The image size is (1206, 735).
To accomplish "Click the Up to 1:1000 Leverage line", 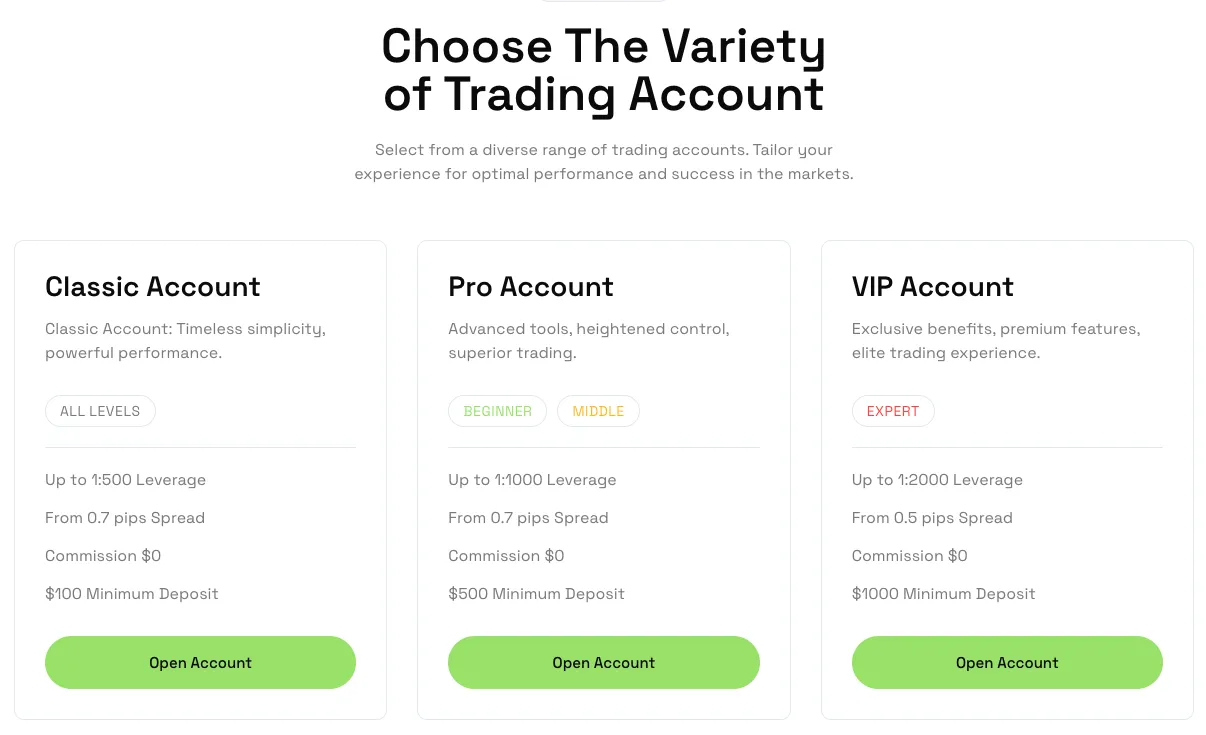I will pyautogui.click(x=532, y=480).
